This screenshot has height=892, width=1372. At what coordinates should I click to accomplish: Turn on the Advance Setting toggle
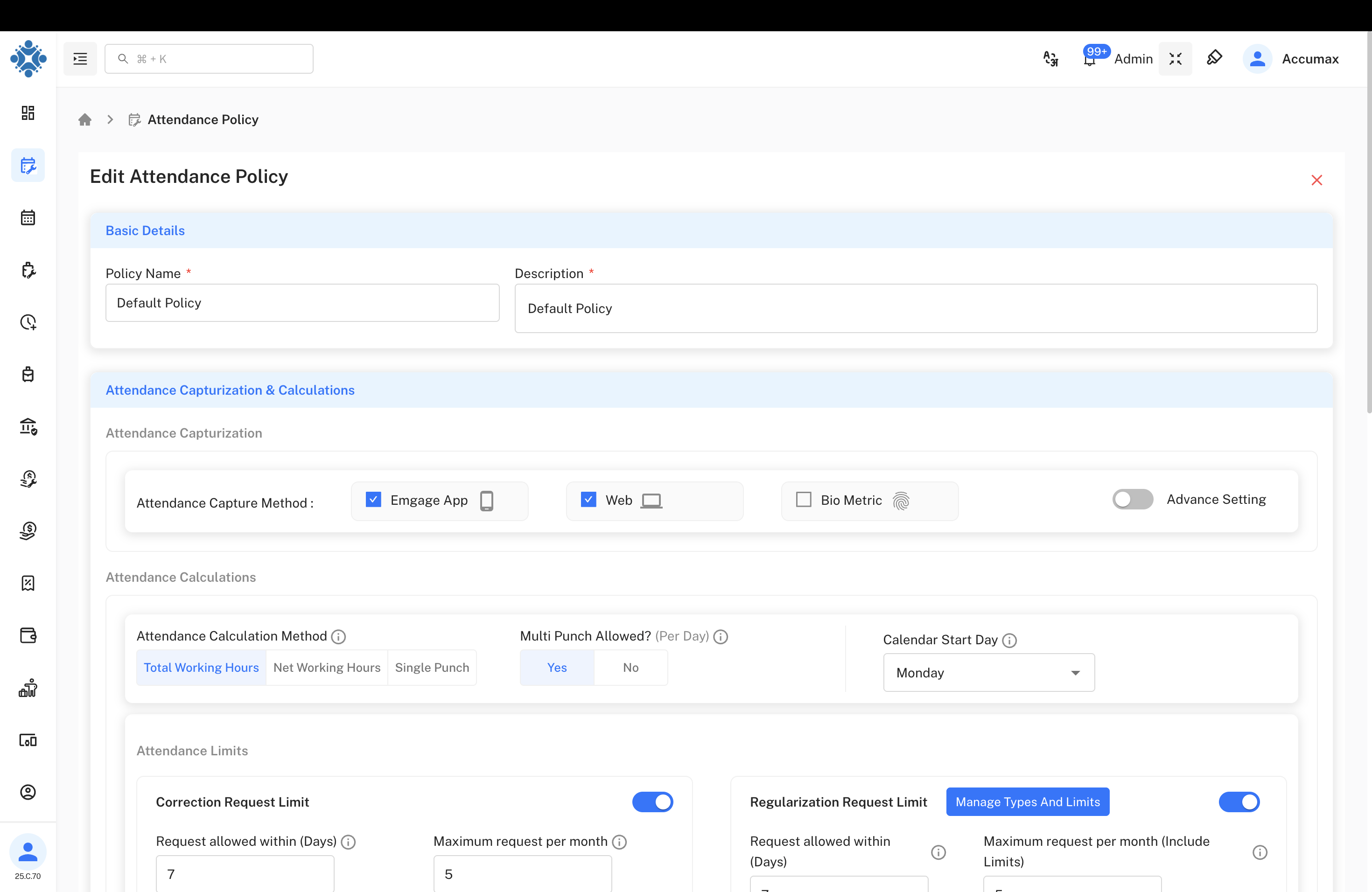coord(1132,500)
